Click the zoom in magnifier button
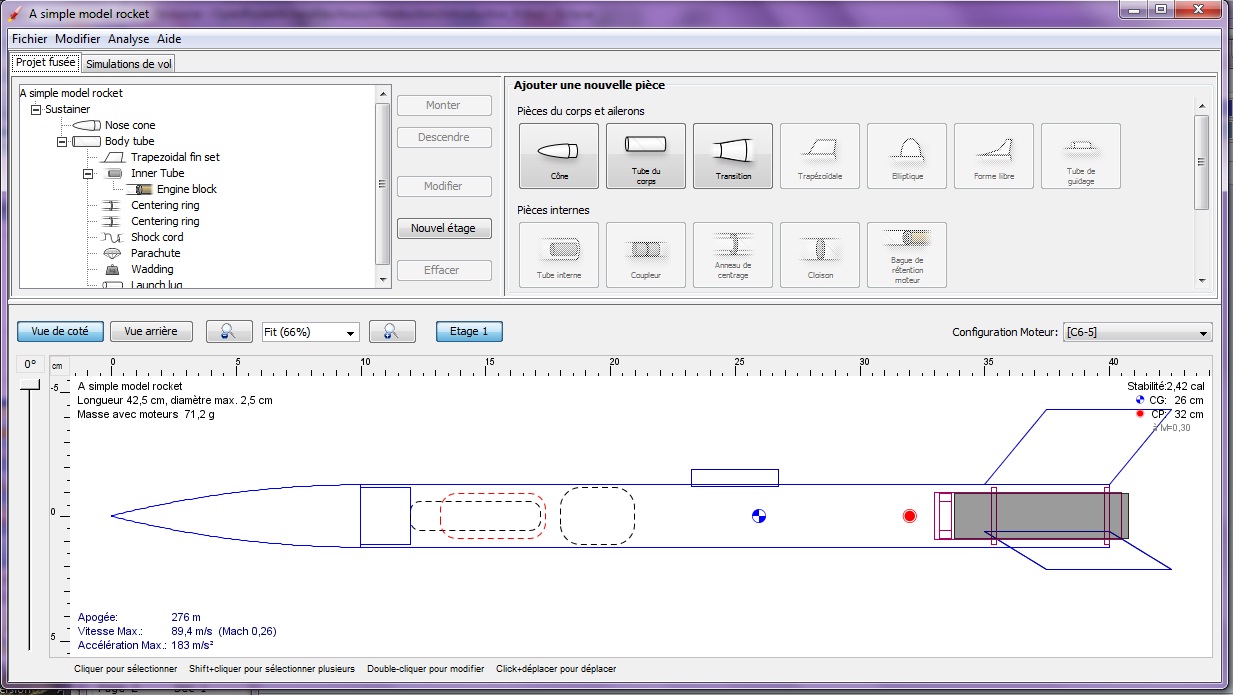This screenshot has height=695, width=1233. (392, 332)
